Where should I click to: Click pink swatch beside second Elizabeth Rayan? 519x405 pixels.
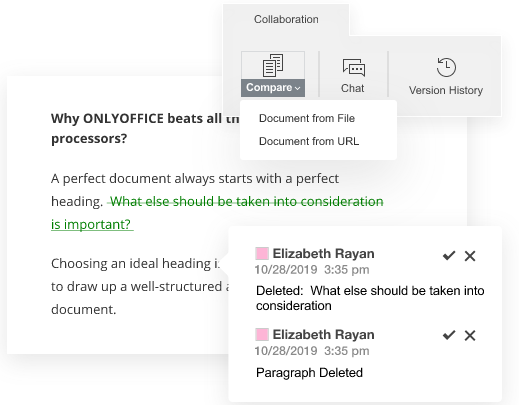262,335
